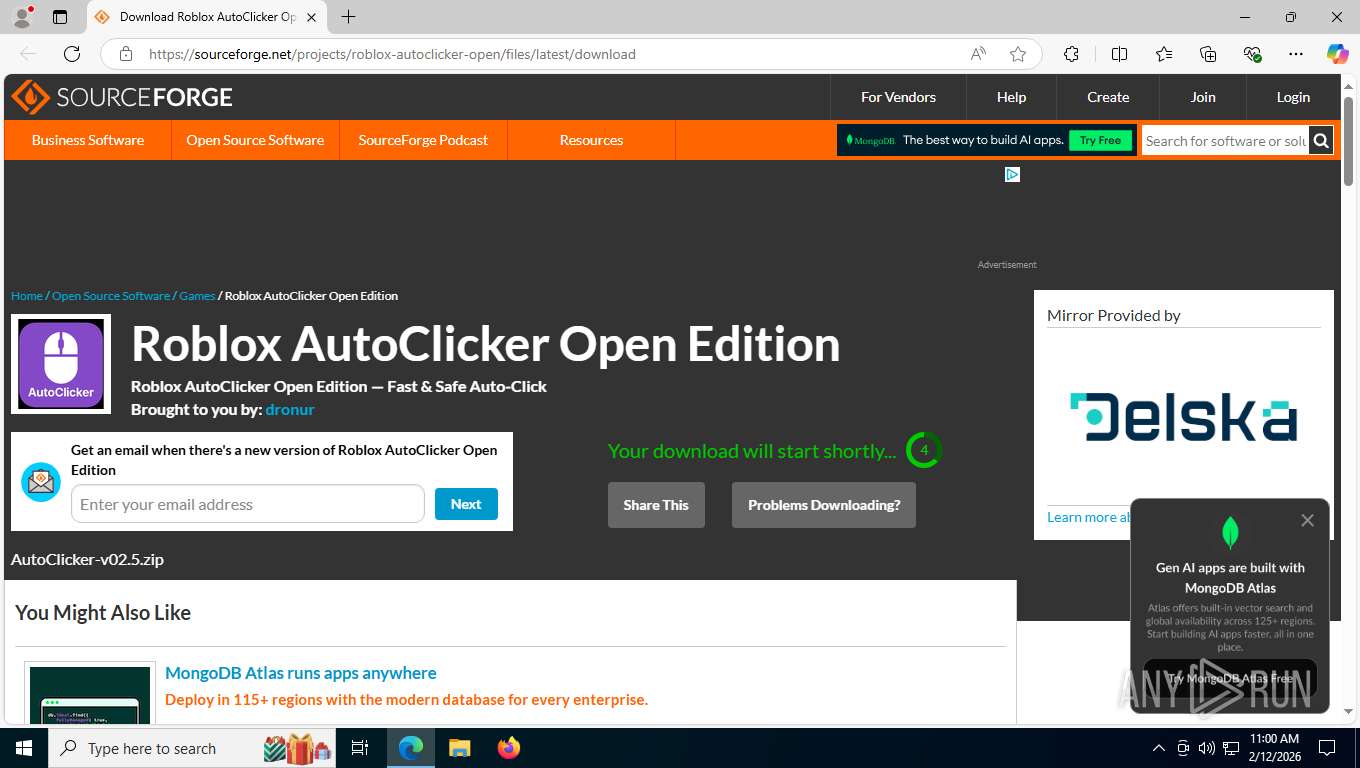The height and width of the screenshot is (768, 1360).
Task: Open Copilot sidebar icon
Action: point(1337,54)
